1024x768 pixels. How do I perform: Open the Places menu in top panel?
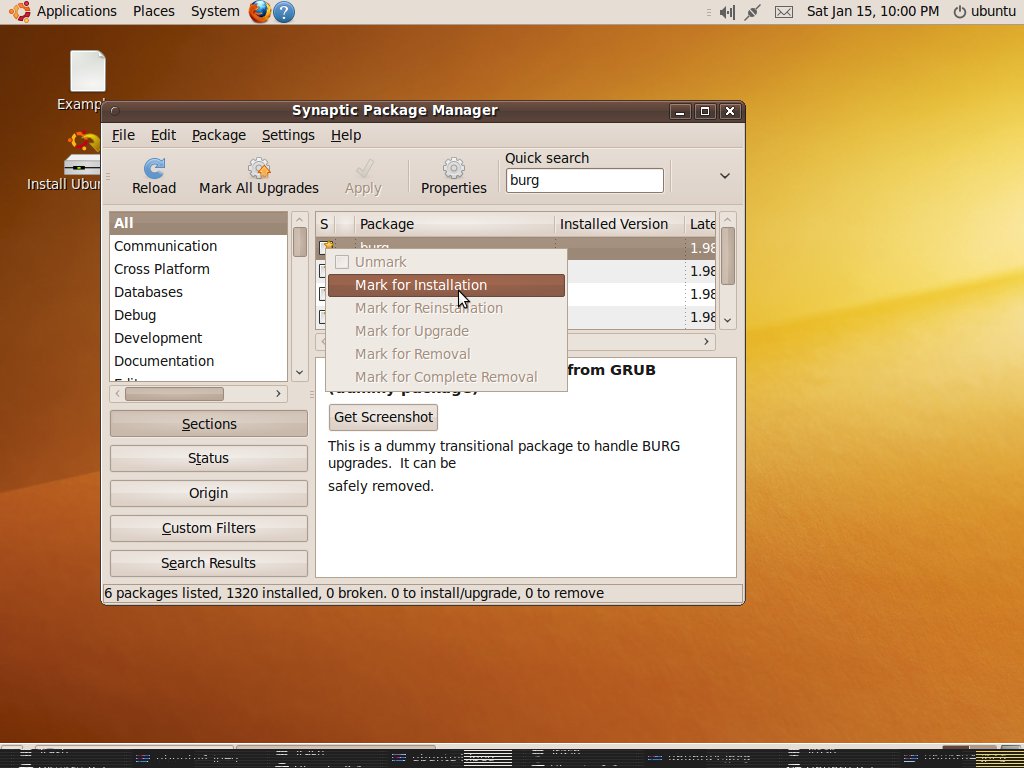(153, 12)
